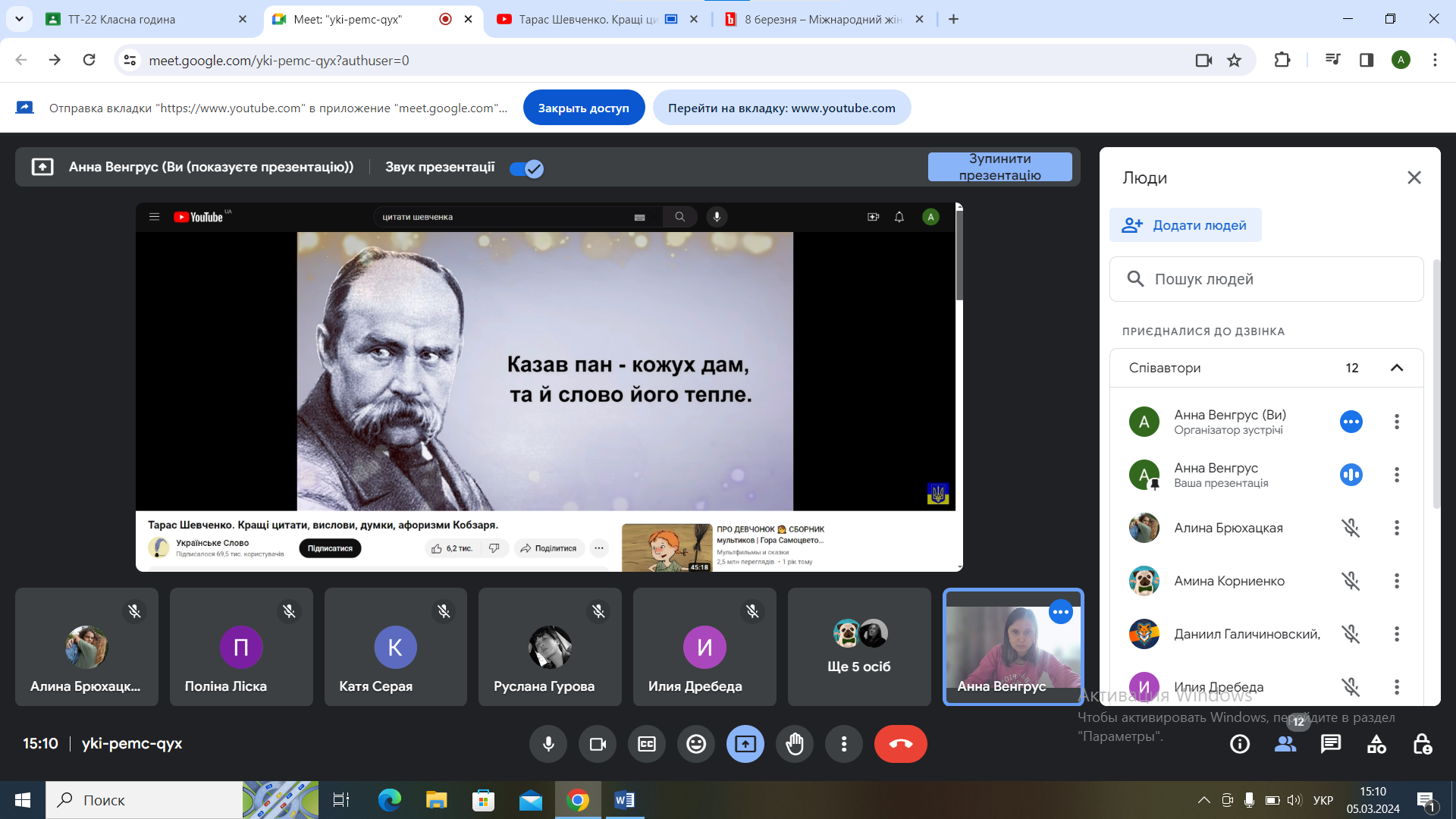Open a new Chrome tab
Image resolution: width=1456 pixels, height=819 pixels.
954,19
